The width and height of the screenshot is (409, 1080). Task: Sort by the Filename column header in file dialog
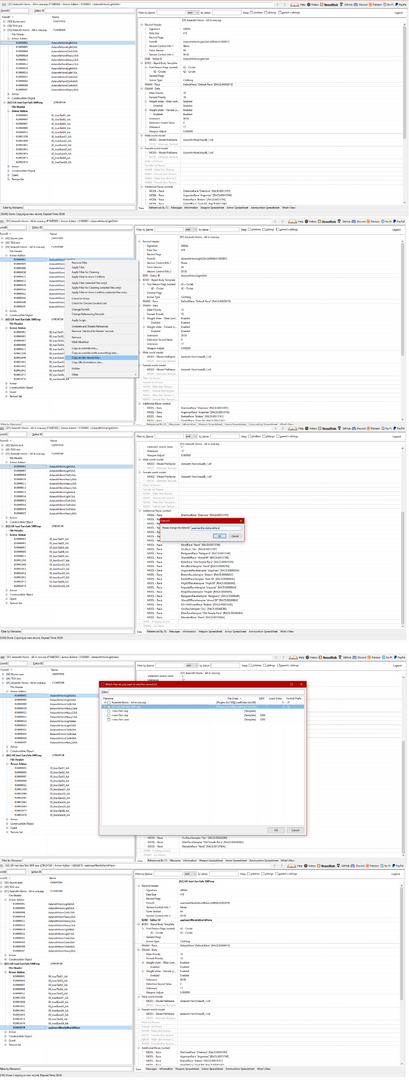[x=107, y=698]
